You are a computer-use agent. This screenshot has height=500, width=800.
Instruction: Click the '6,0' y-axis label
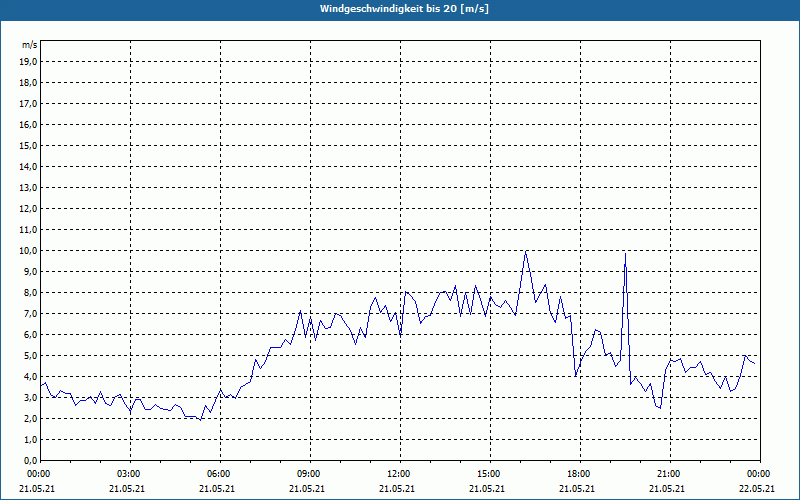tap(31, 335)
